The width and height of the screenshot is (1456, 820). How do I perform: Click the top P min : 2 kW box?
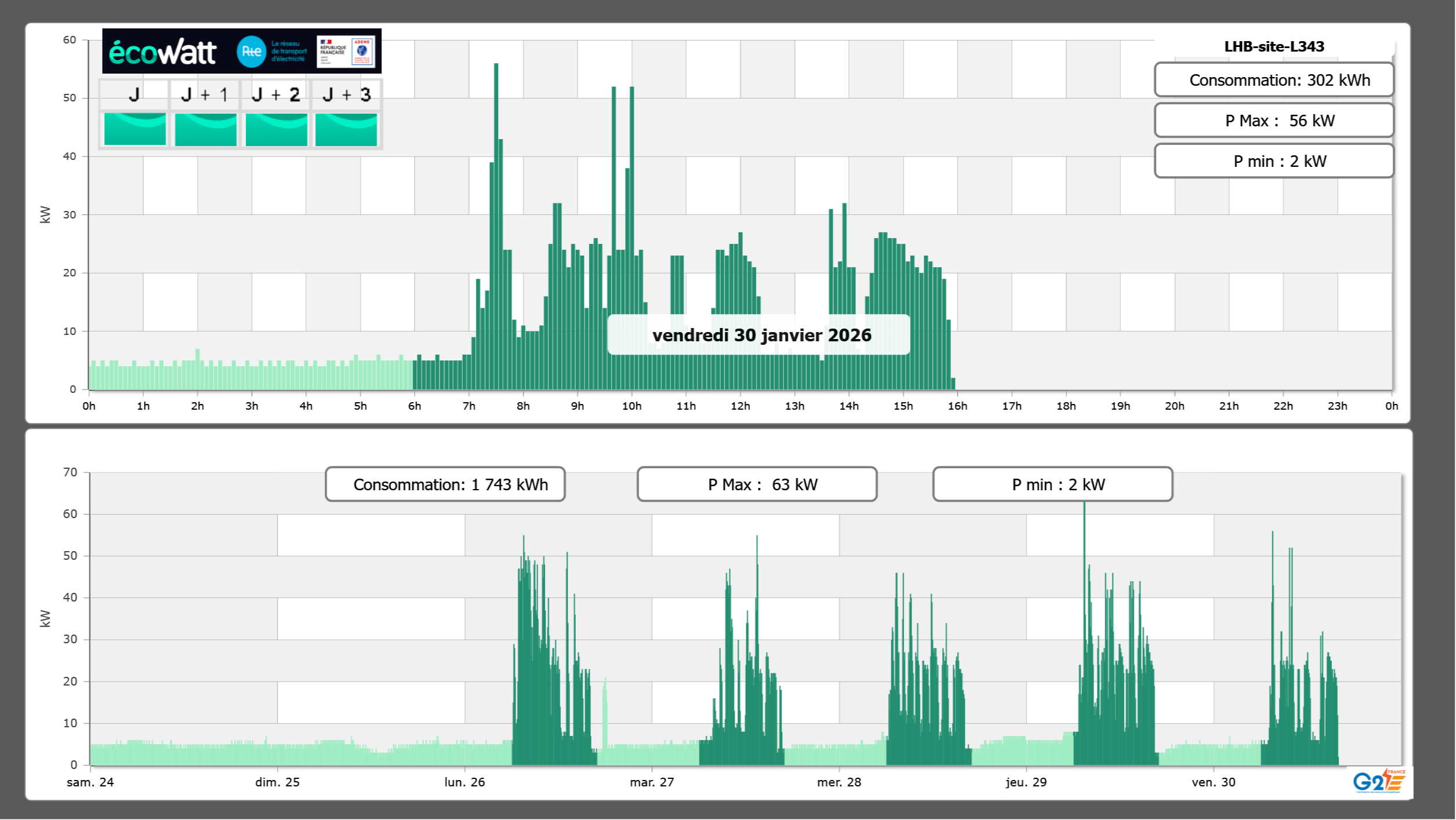pyautogui.click(x=1273, y=161)
